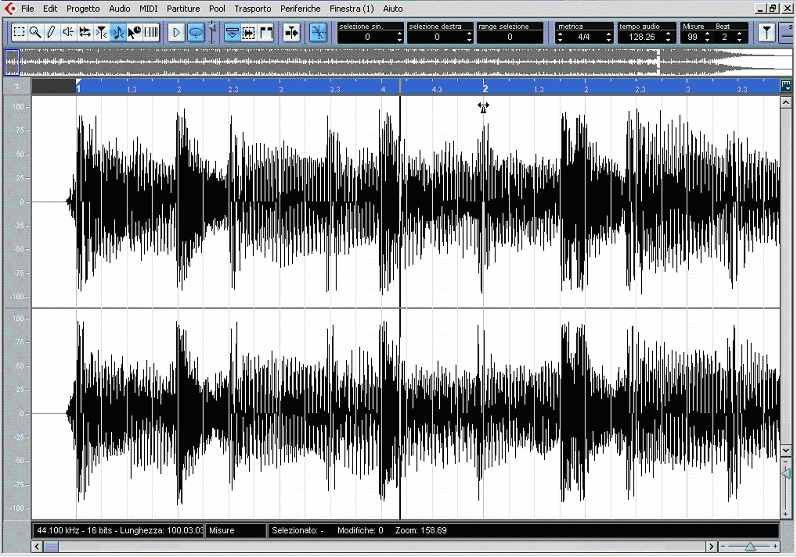Select the Draw pencil tool
The height and width of the screenshot is (557, 796).
click(51, 32)
